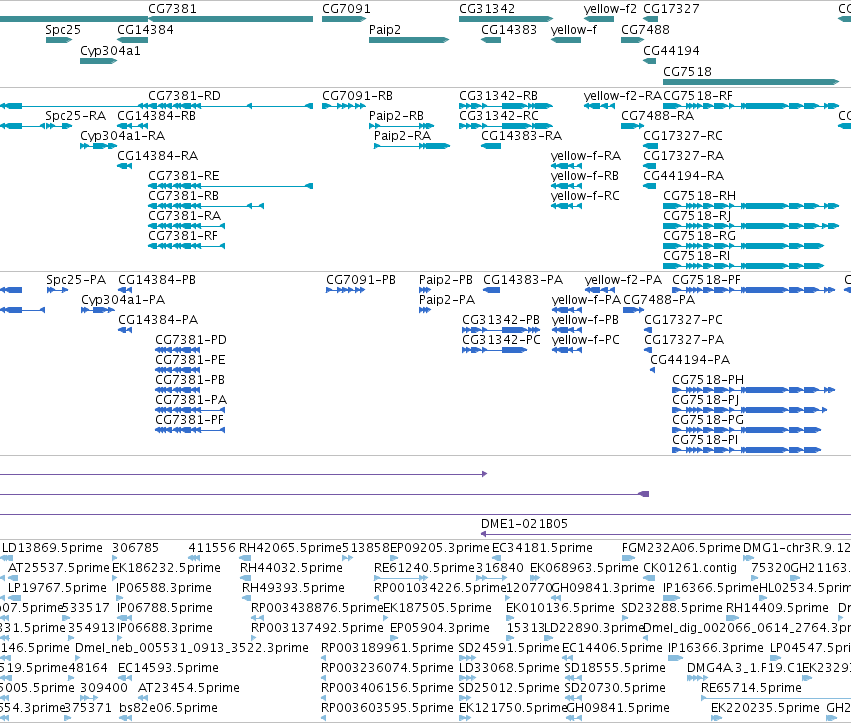Click EST label FGM232A06.5prime
This screenshot has height=723, width=851.
click(x=681, y=548)
